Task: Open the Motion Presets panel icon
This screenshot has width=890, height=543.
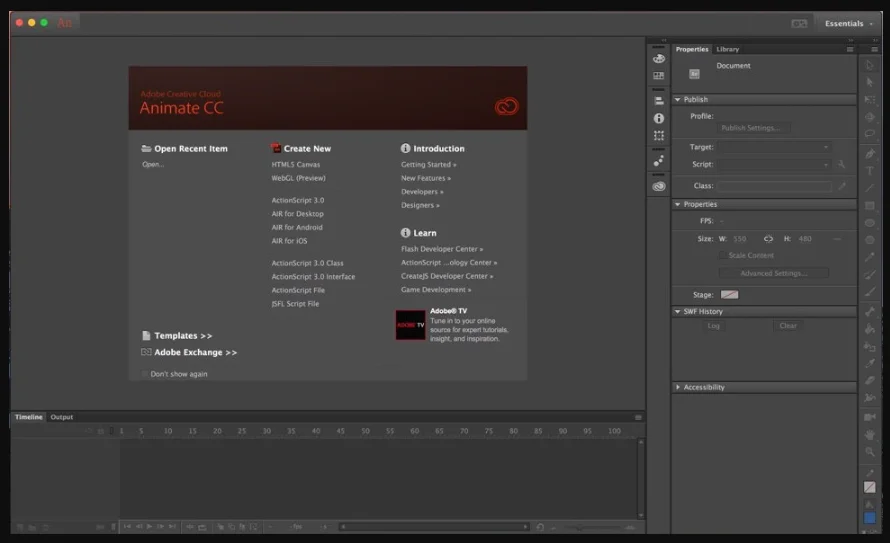Action: pyautogui.click(x=658, y=161)
